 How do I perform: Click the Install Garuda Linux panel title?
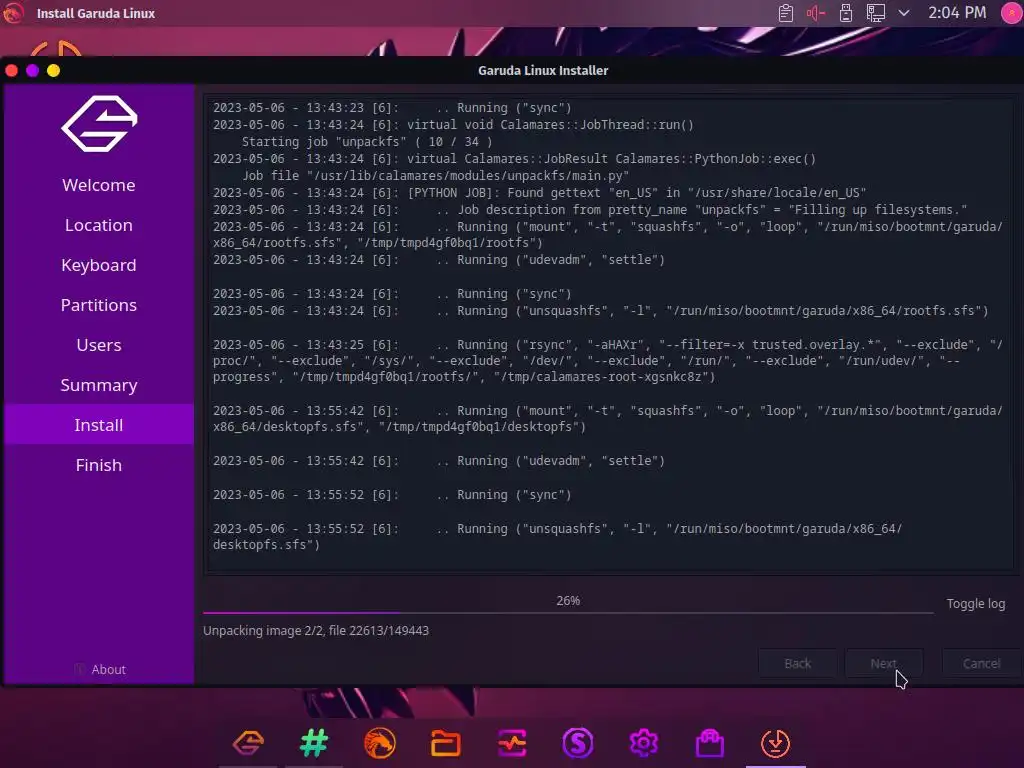coord(96,13)
